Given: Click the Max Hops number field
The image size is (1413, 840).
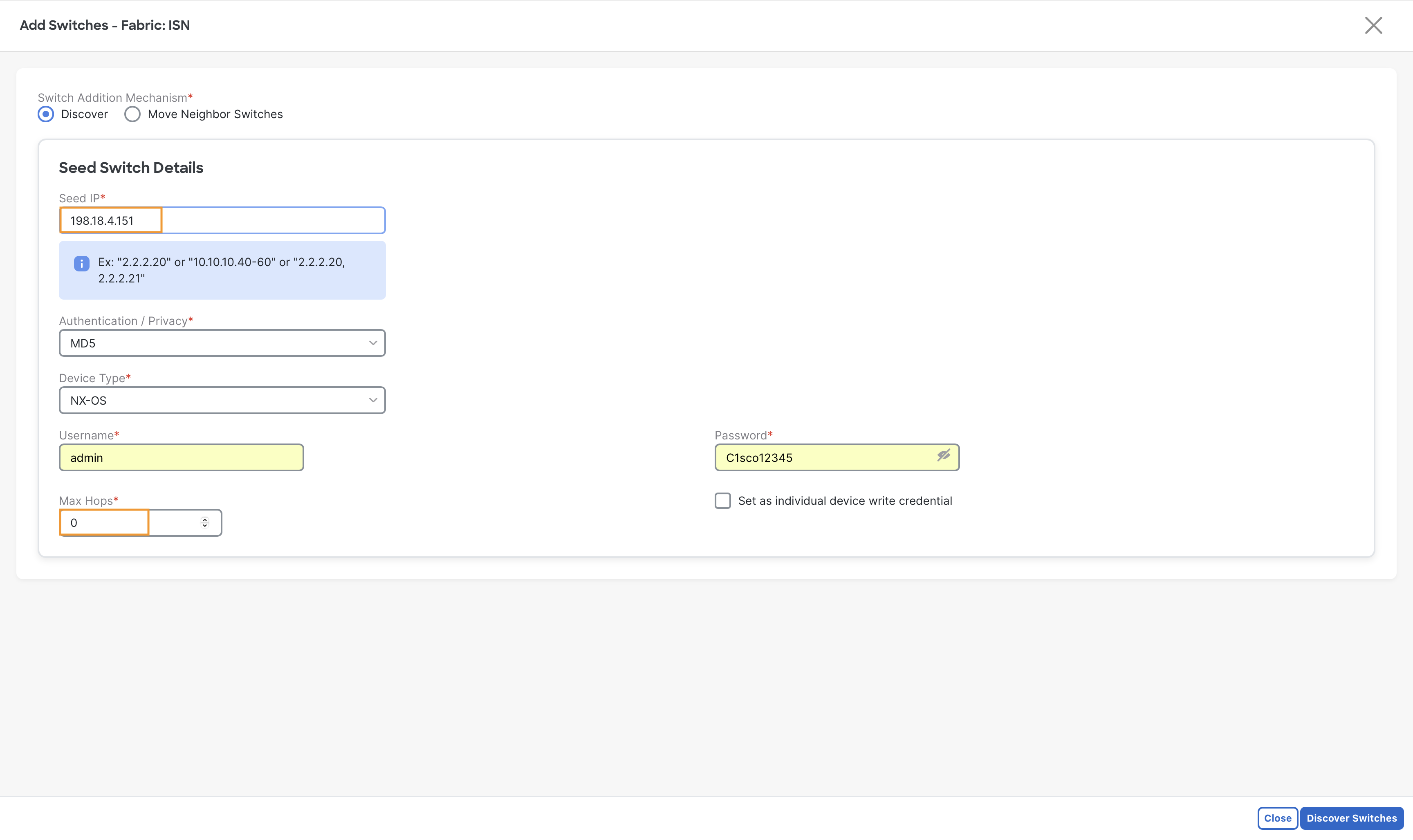Looking at the screenshot, I should pyautogui.click(x=140, y=522).
